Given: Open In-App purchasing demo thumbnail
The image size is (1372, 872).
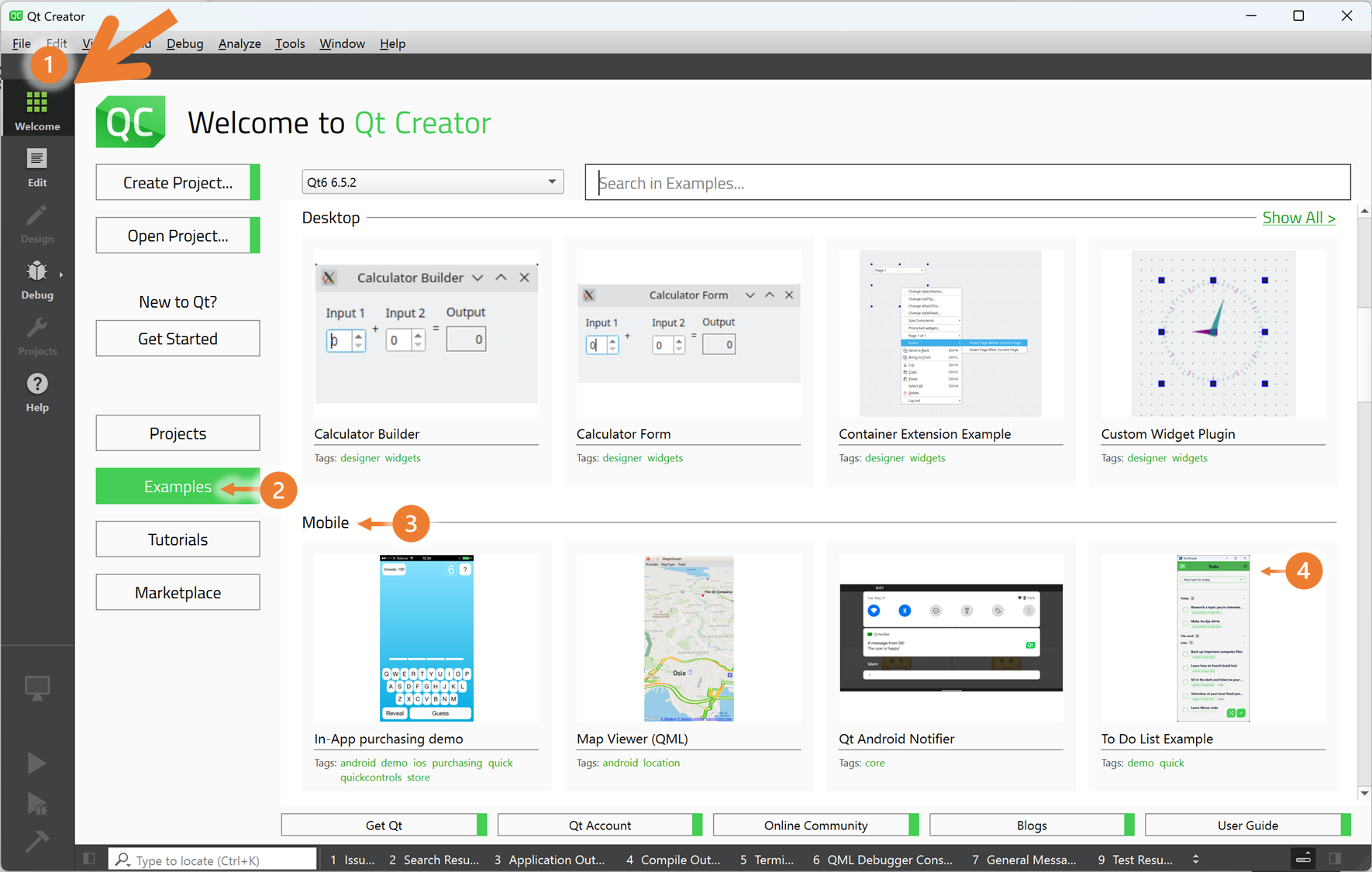Looking at the screenshot, I should click(x=426, y=638).
